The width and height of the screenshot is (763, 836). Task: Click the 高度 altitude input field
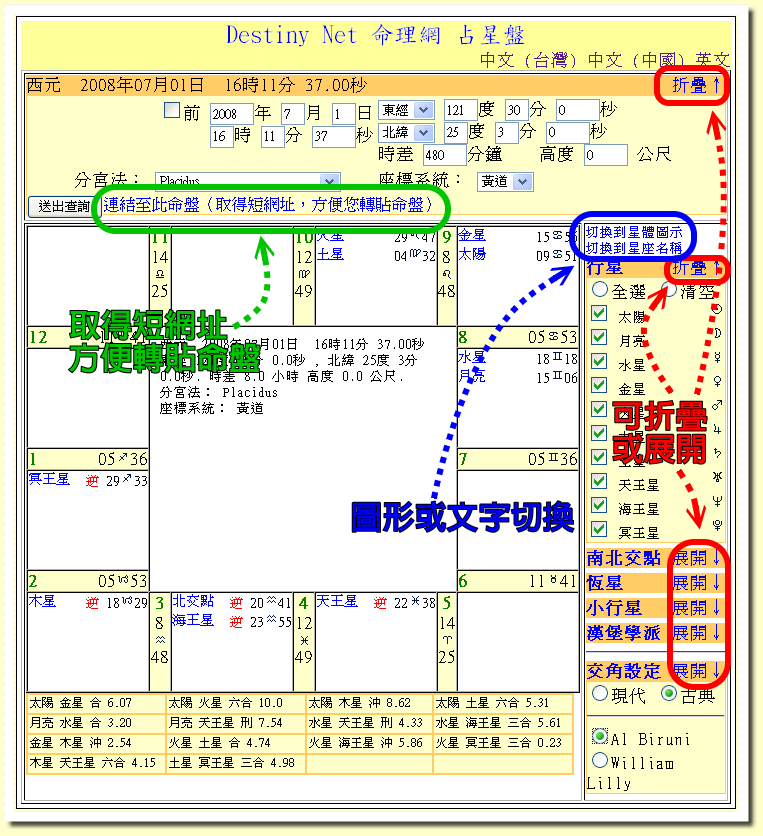pyautogui.click(x=605, y=155)
